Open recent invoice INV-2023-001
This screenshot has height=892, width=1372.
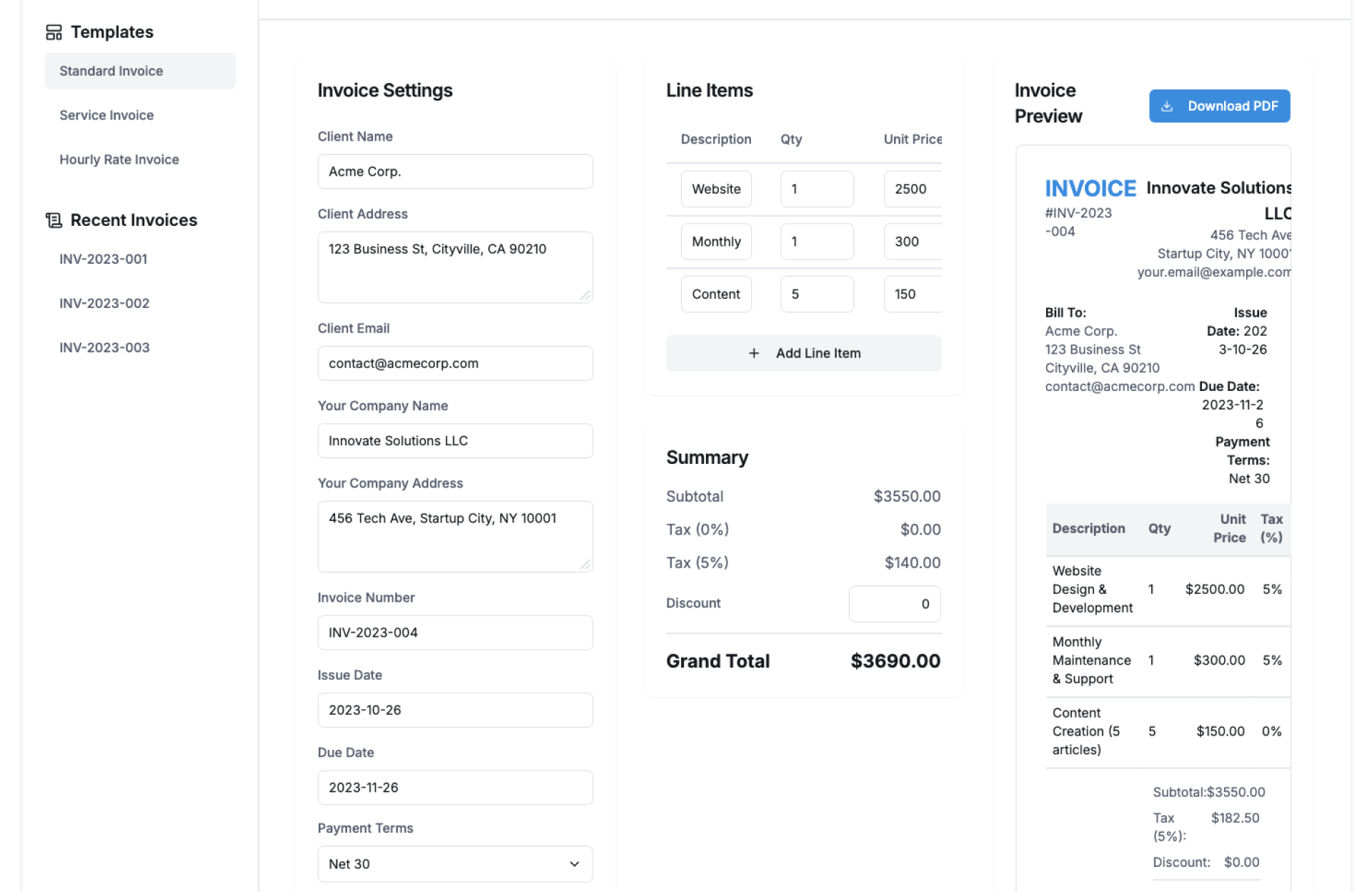tap(104, 259)
